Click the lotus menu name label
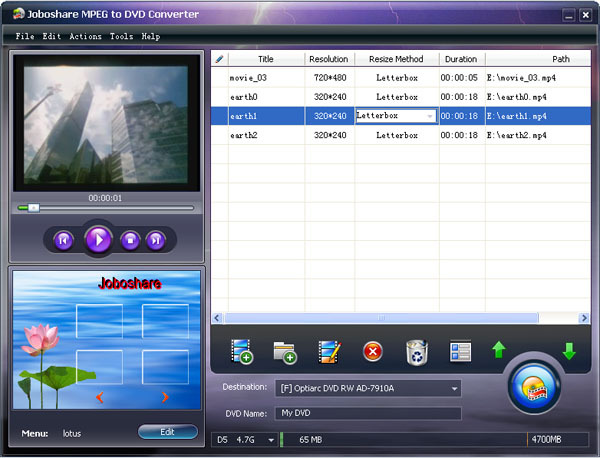 pyautogui.click(x=72, y=434)
